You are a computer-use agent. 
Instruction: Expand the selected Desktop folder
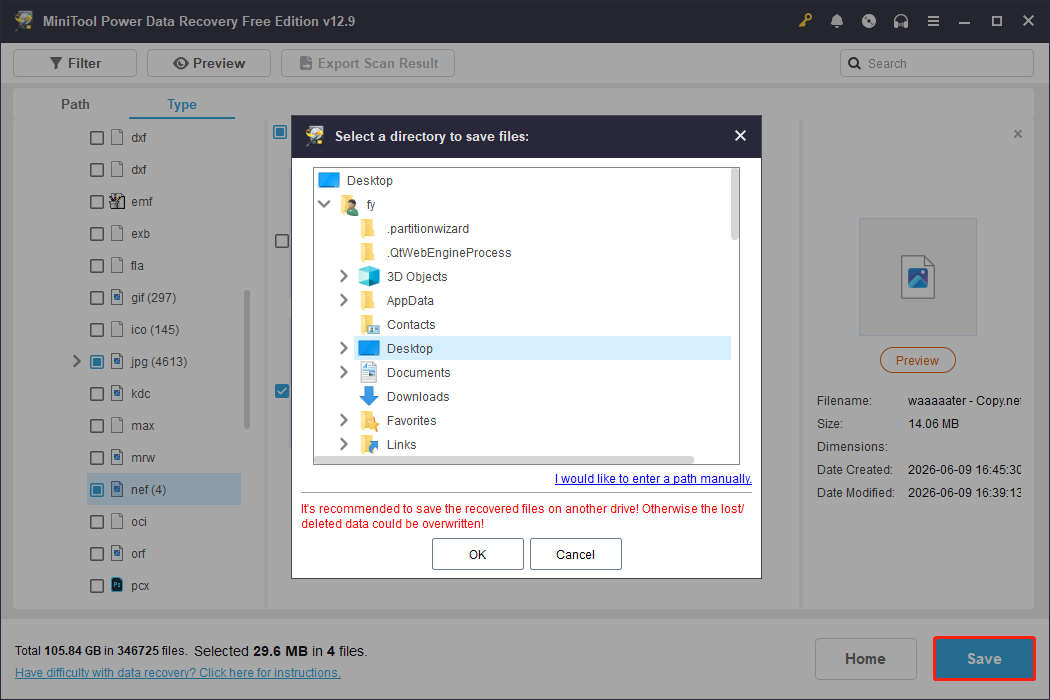click(344, 348)
